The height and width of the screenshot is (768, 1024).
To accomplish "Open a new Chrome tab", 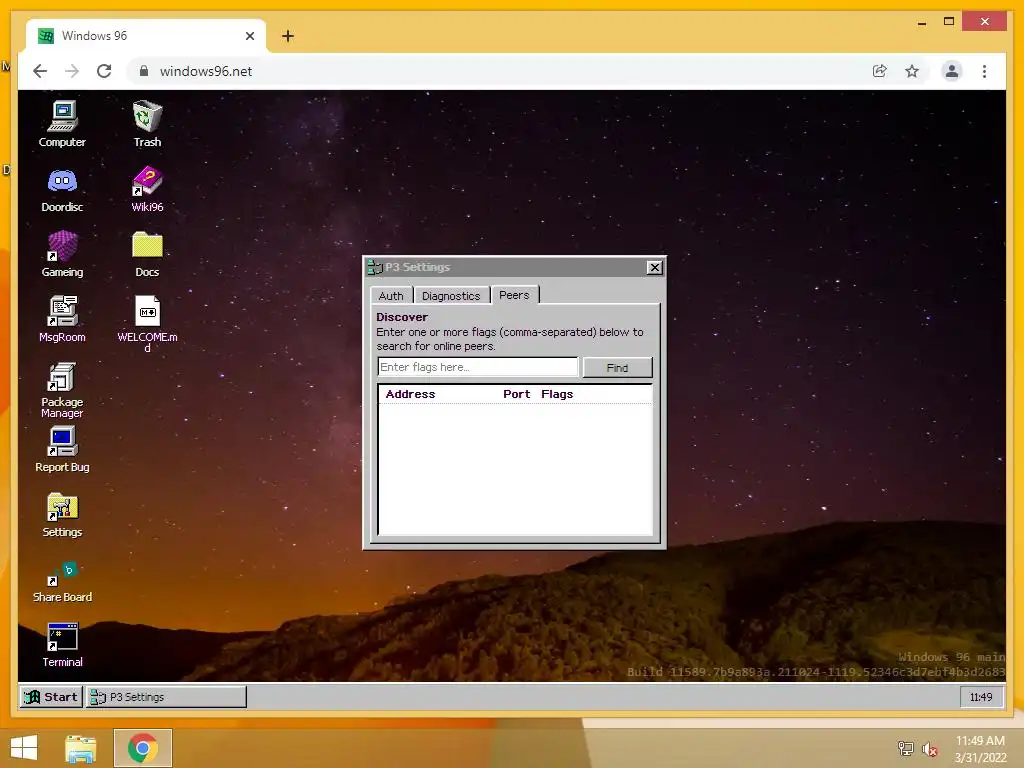I will point(287,36).
